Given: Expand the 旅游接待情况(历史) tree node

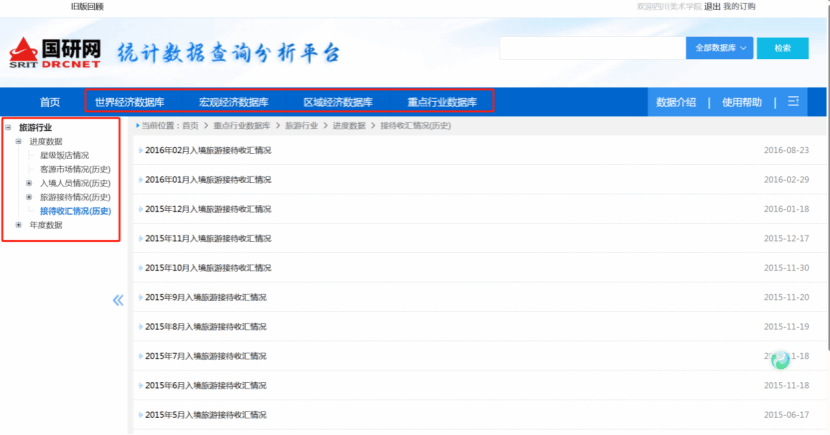Looking at the screenshot, I should pyautogui.click(x=29, y=197).
